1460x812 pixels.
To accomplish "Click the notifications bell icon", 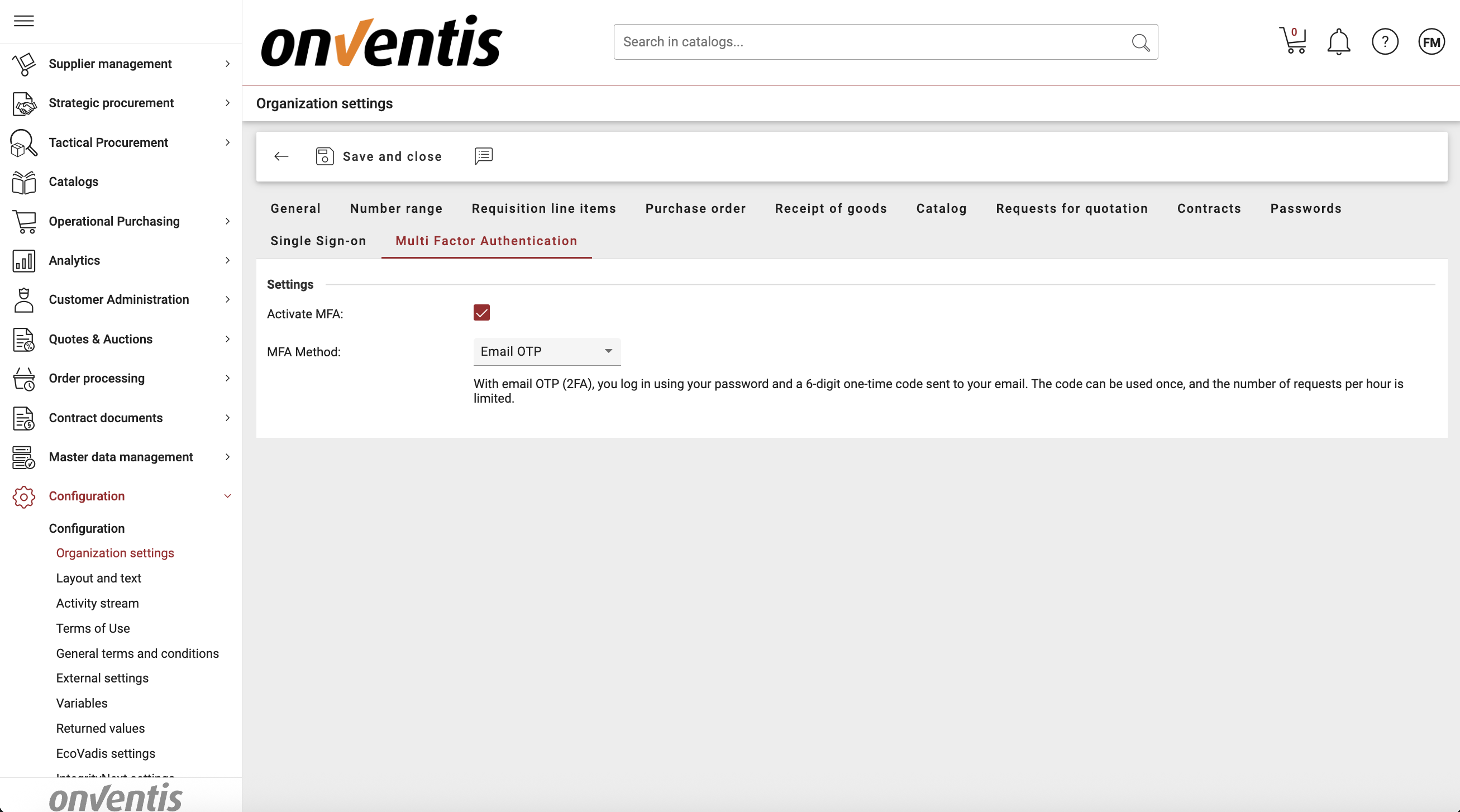I will [1338, 41].
